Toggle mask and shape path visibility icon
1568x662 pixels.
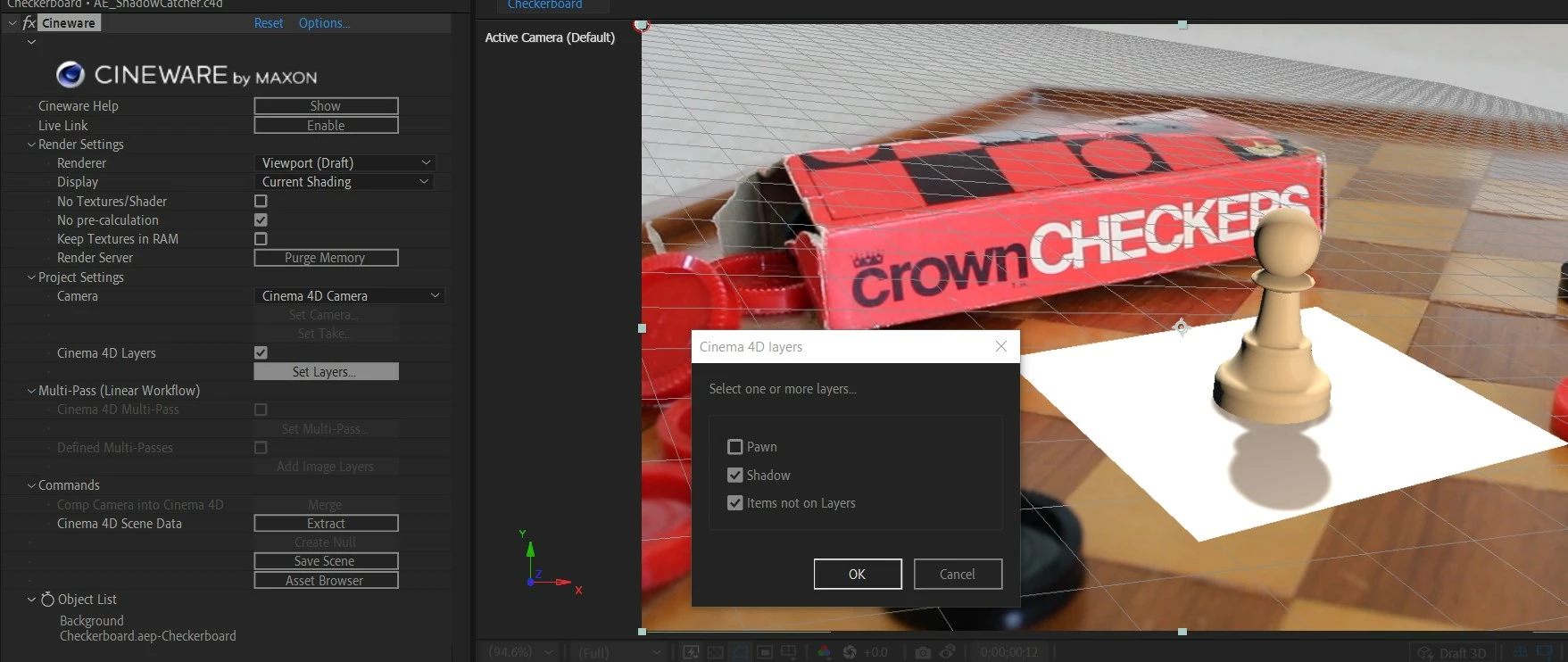[x=740, y=652]
